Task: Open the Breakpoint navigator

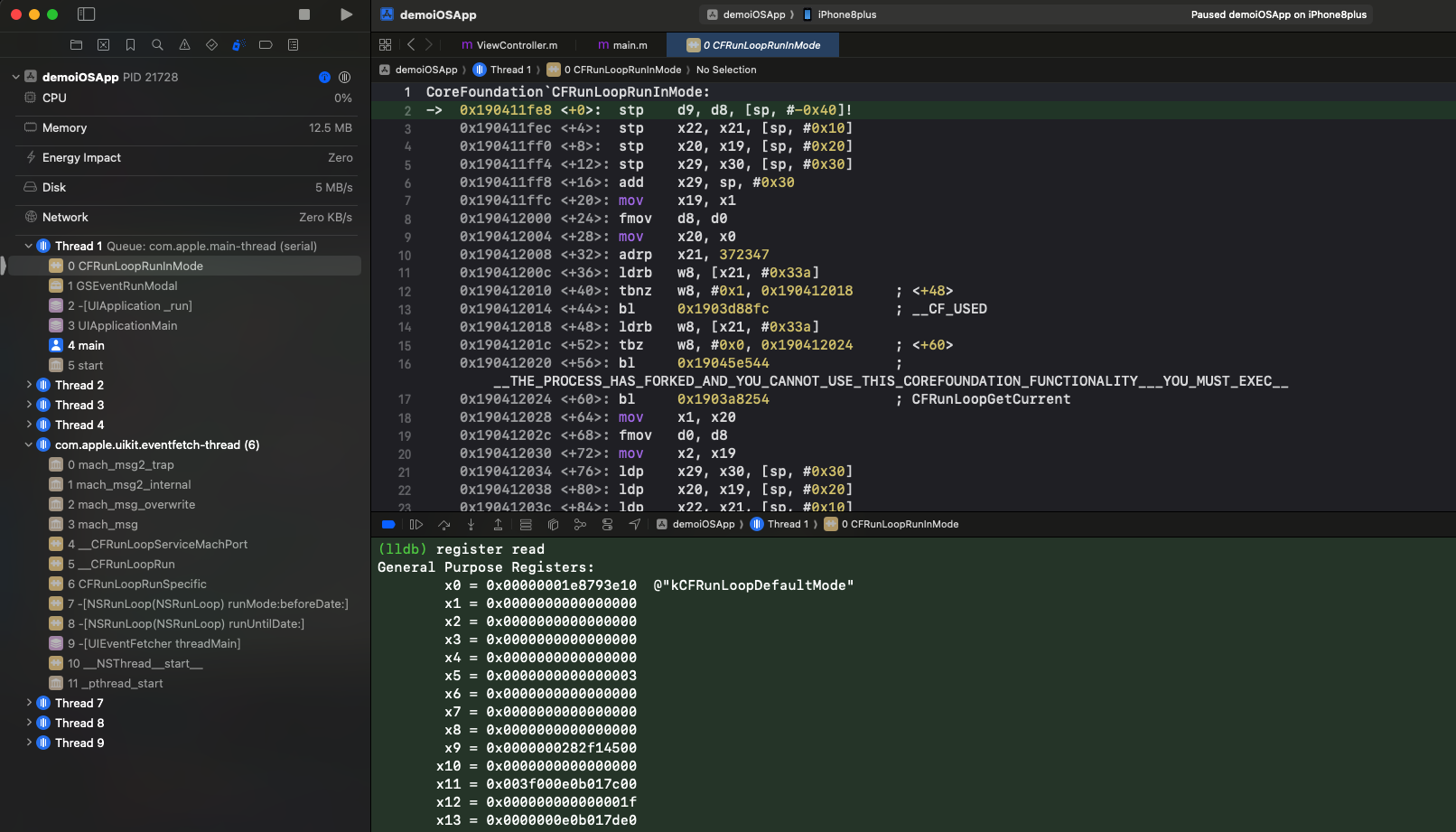Action: (266, 44)
